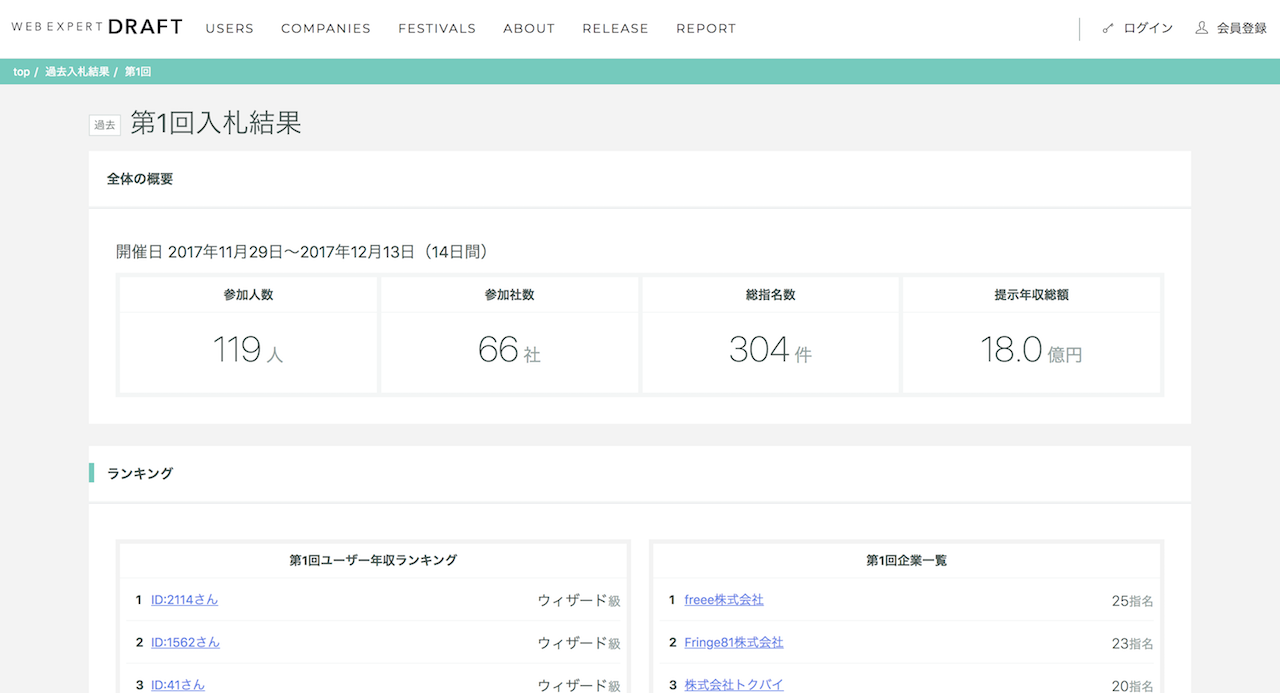Open the RELEASE page
1280x693 pixels.
click(x=615, y=29)
